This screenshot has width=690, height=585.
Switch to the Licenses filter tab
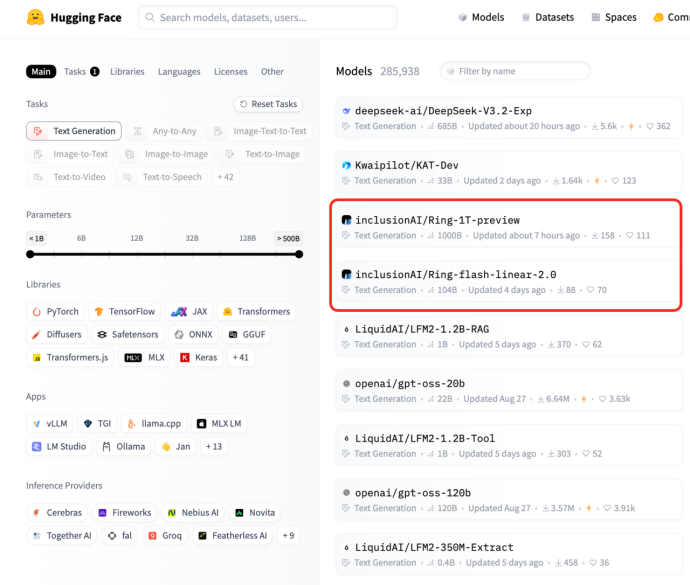coord(230,72)
